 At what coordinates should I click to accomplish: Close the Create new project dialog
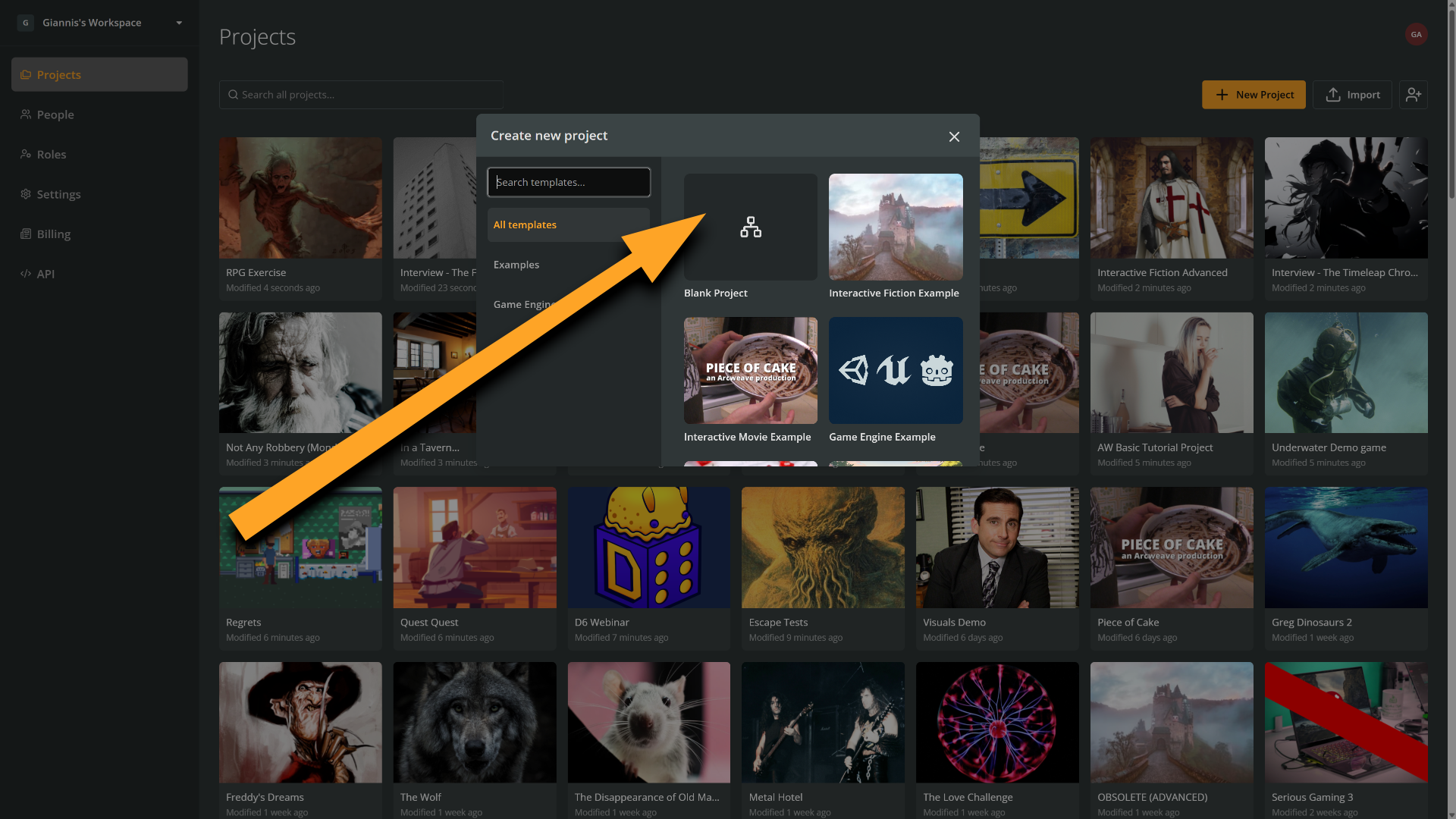click(x=954, y=136)
